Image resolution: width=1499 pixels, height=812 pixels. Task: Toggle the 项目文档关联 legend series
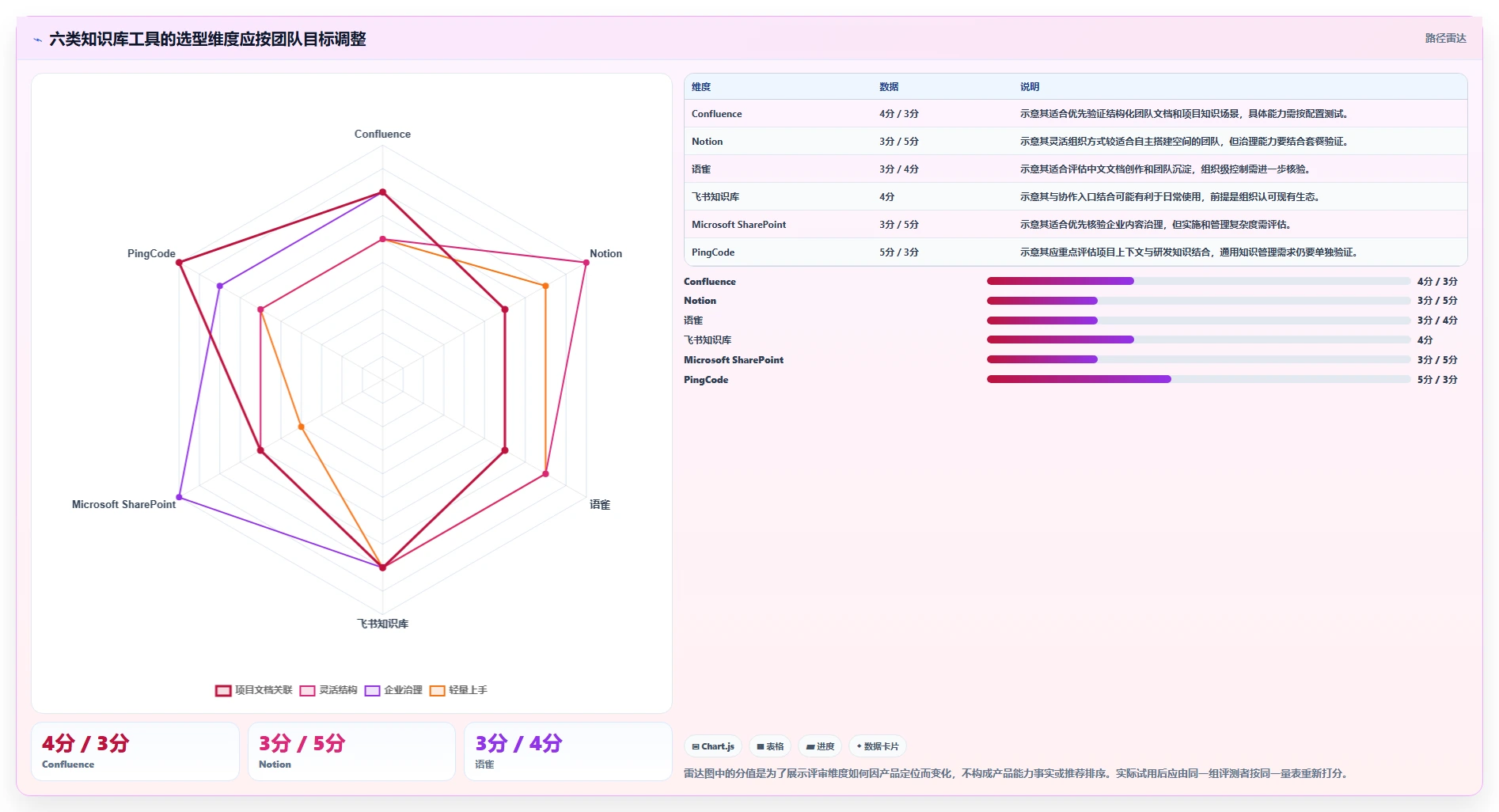coord(254,690)
